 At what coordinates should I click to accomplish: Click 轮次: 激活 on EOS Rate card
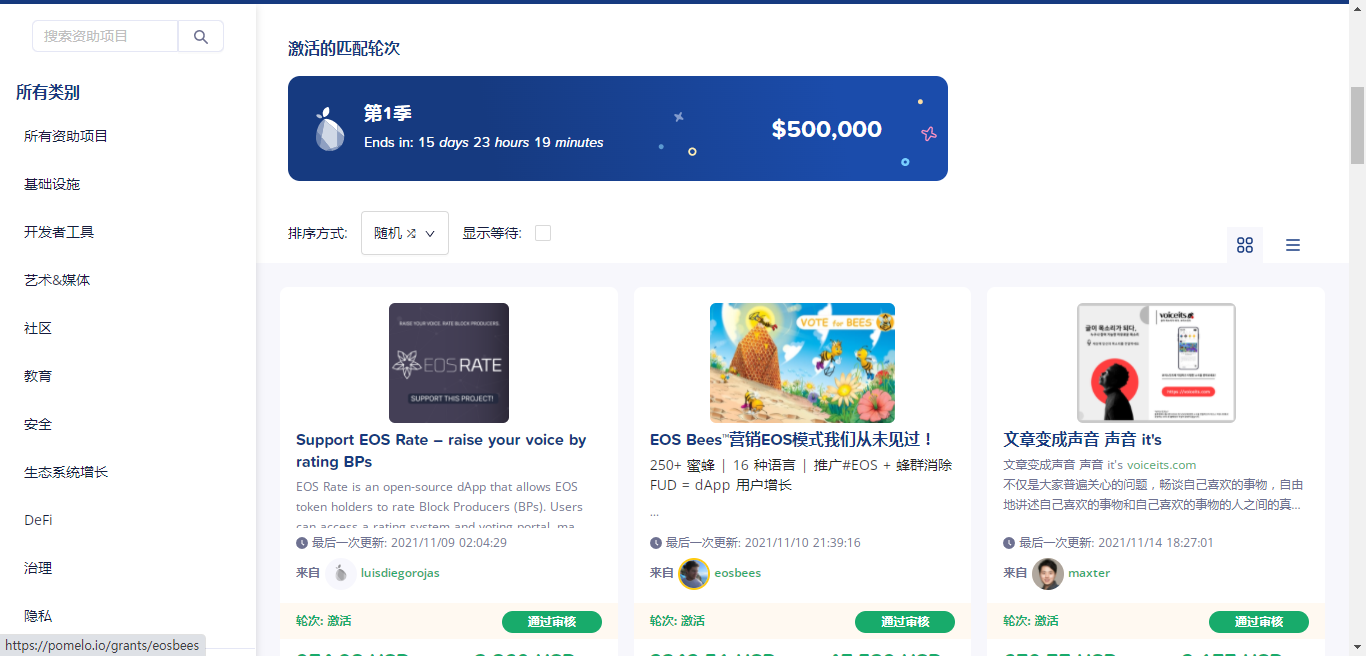coord(324,621)
